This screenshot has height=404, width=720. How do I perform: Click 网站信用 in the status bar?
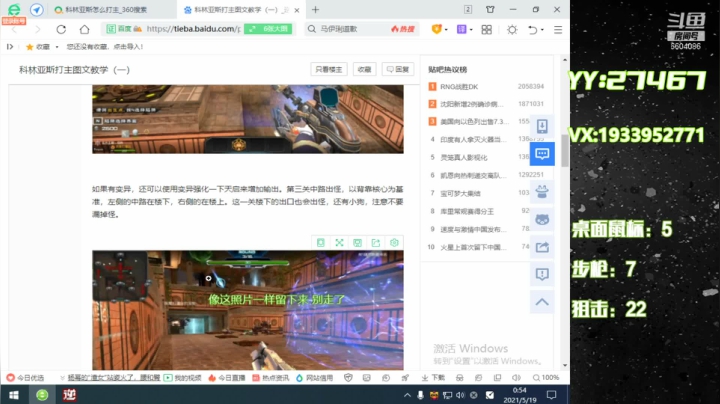pos(315,378)
